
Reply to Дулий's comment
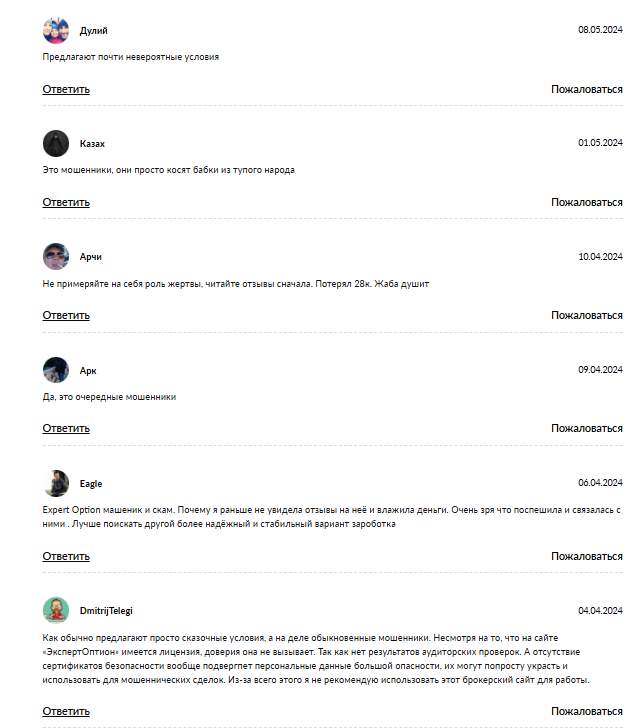(x=66, y=89)
